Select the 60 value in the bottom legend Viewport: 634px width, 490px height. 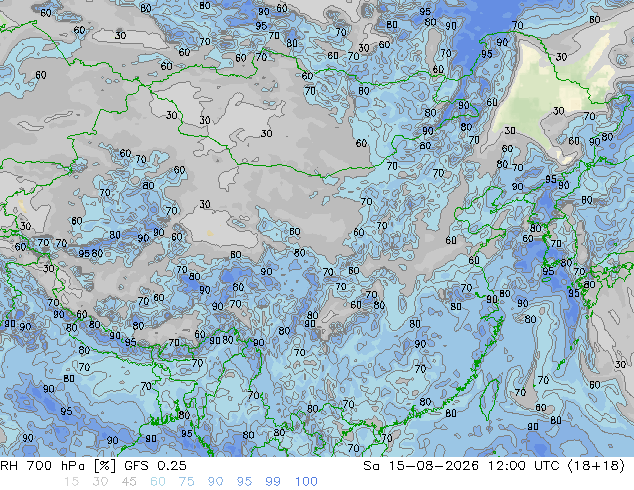(158, 482)
